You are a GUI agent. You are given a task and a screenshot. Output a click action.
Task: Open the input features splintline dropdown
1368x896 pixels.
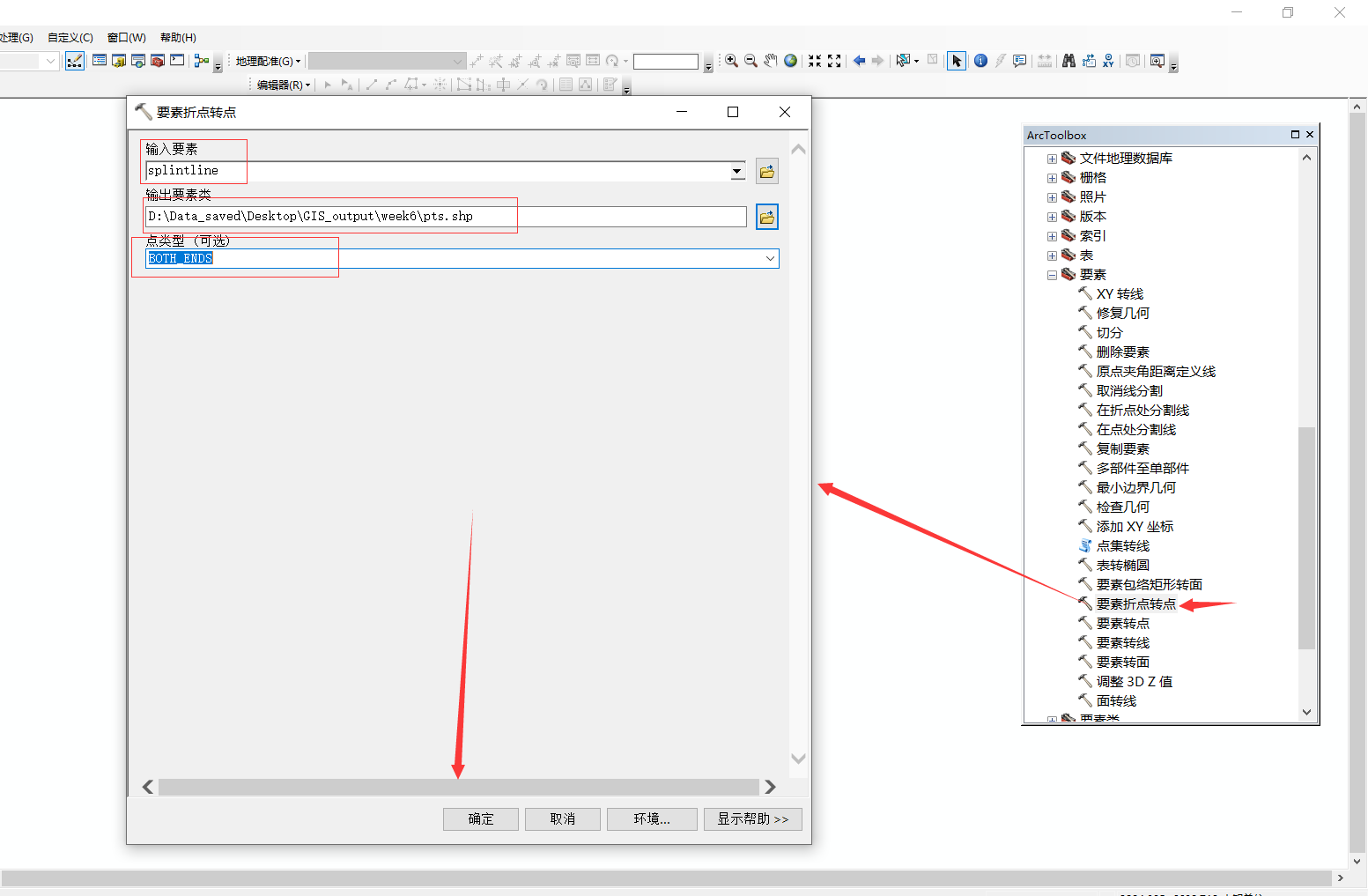click(x=737, y=171)
